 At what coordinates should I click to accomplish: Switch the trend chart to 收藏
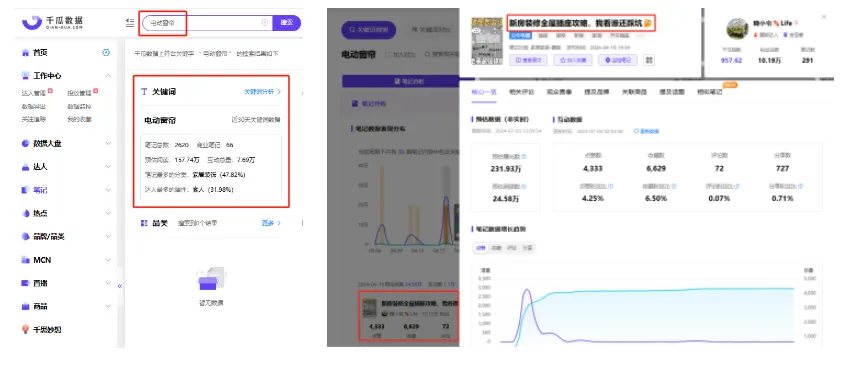click(496, 248)
